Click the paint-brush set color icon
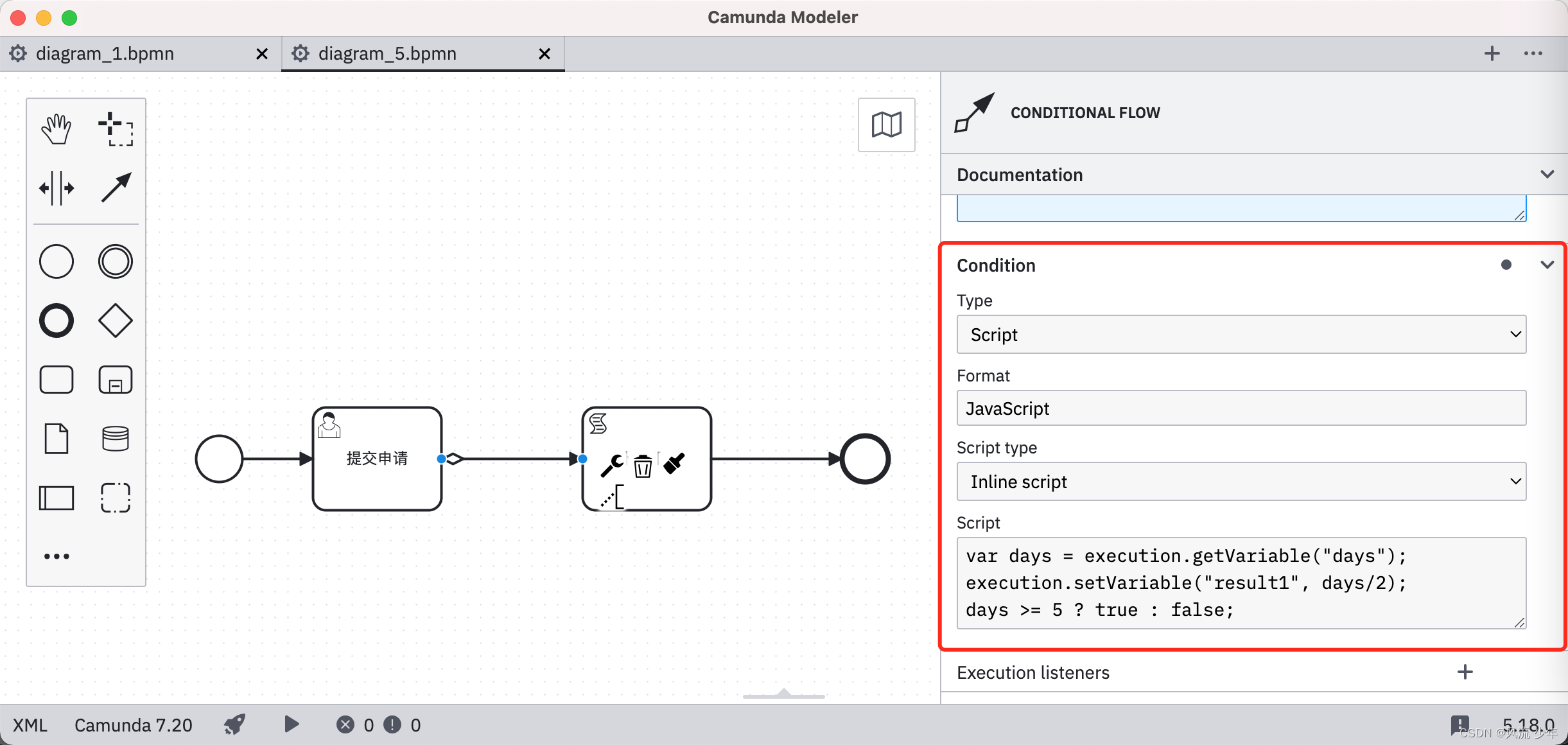 point(674,464)
